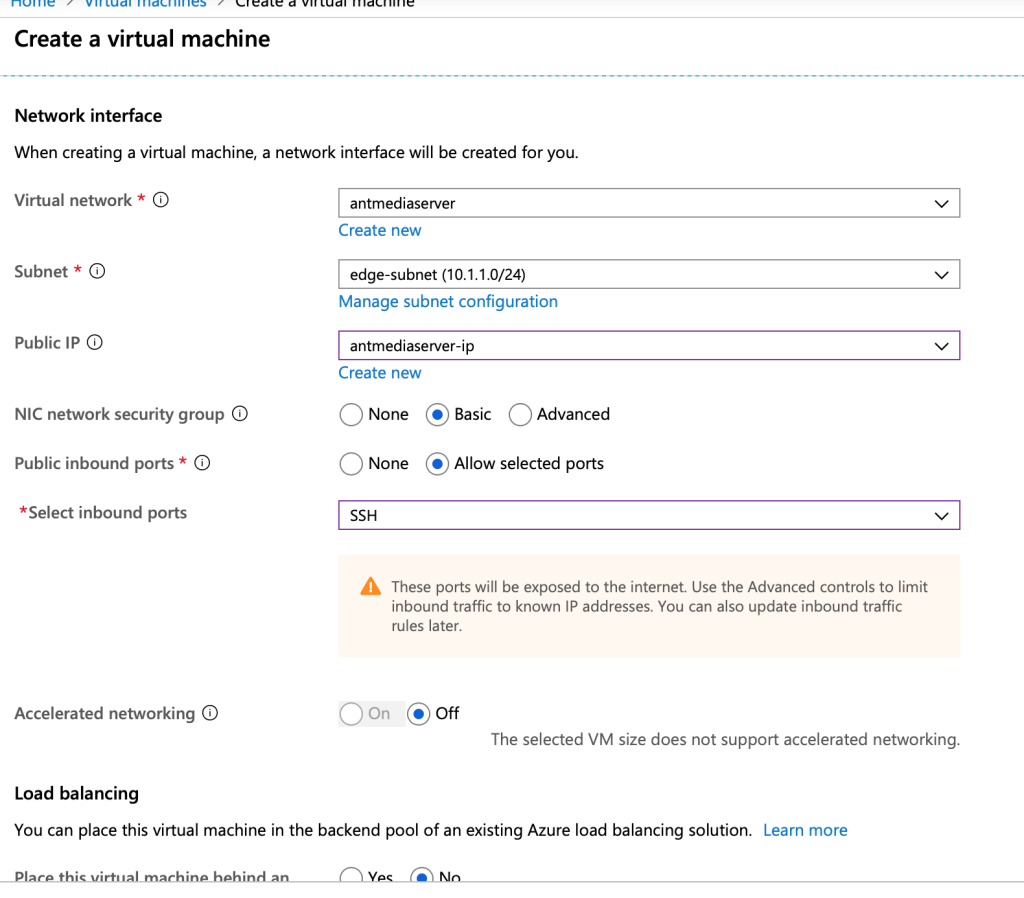Expand the edge-subnet dropdown

point(649,274)
